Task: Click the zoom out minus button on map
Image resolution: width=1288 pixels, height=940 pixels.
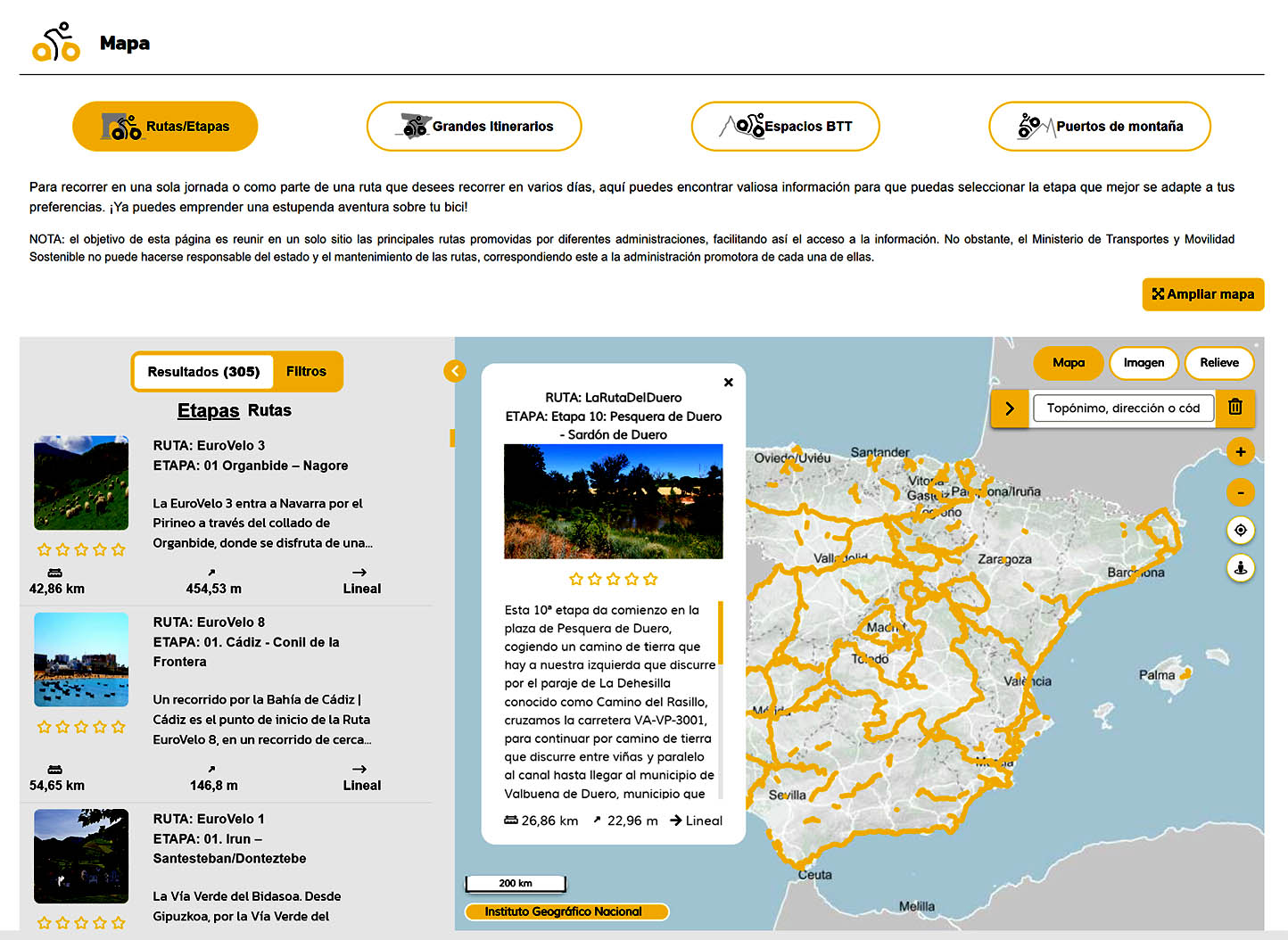Action: (x=1240, y=492)
